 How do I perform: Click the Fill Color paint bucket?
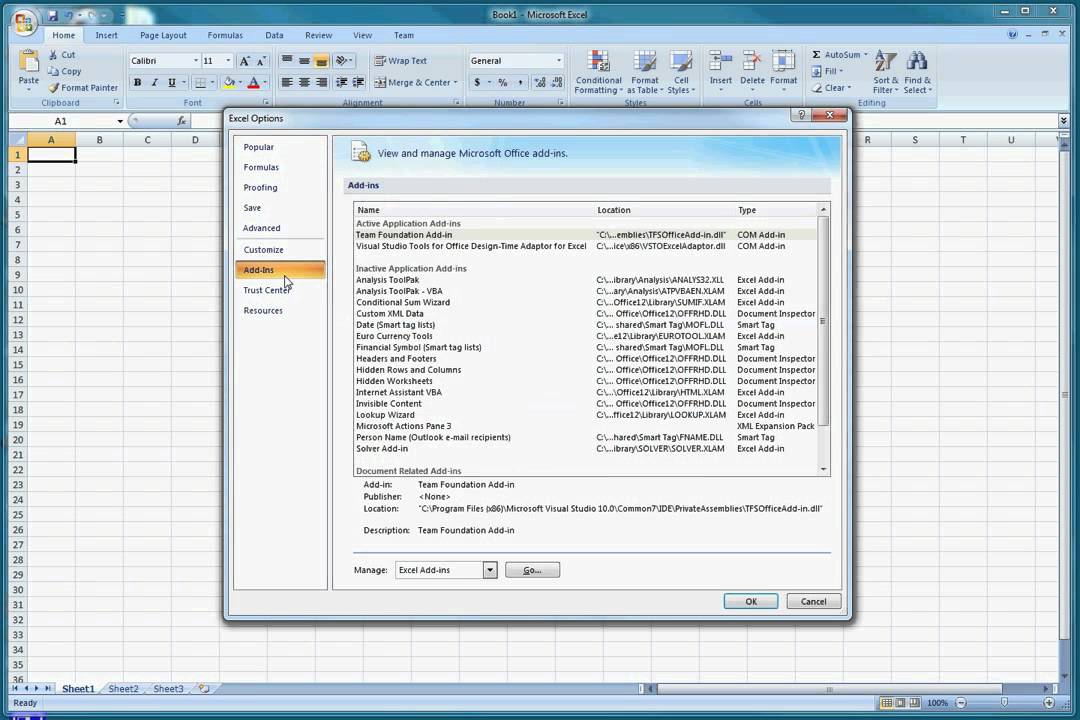[x=229, y=82]
